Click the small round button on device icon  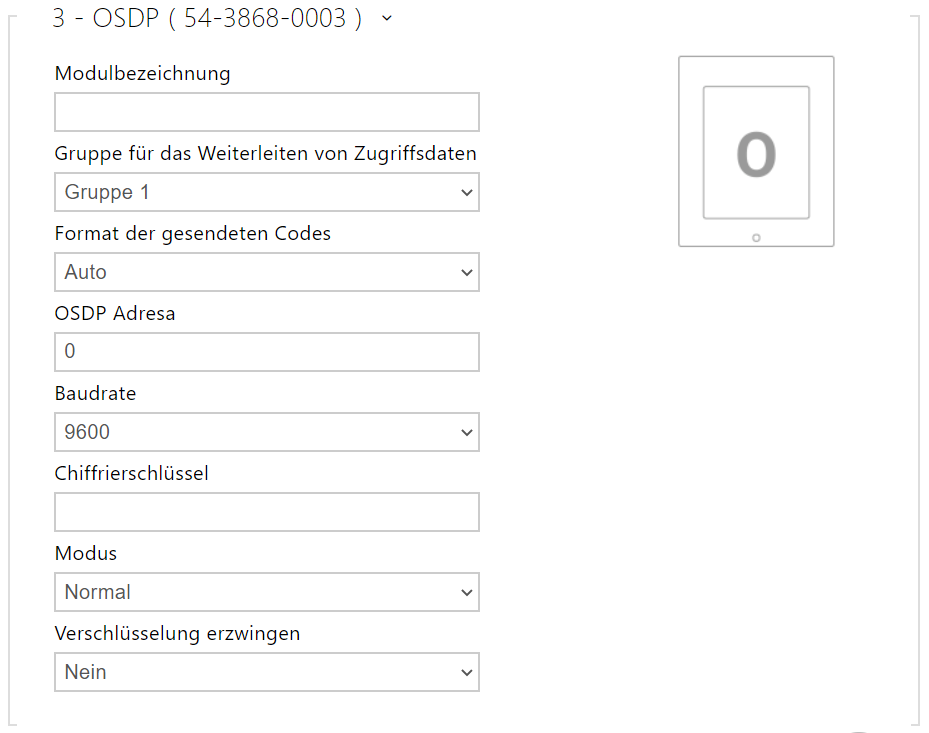coord(756,237)
